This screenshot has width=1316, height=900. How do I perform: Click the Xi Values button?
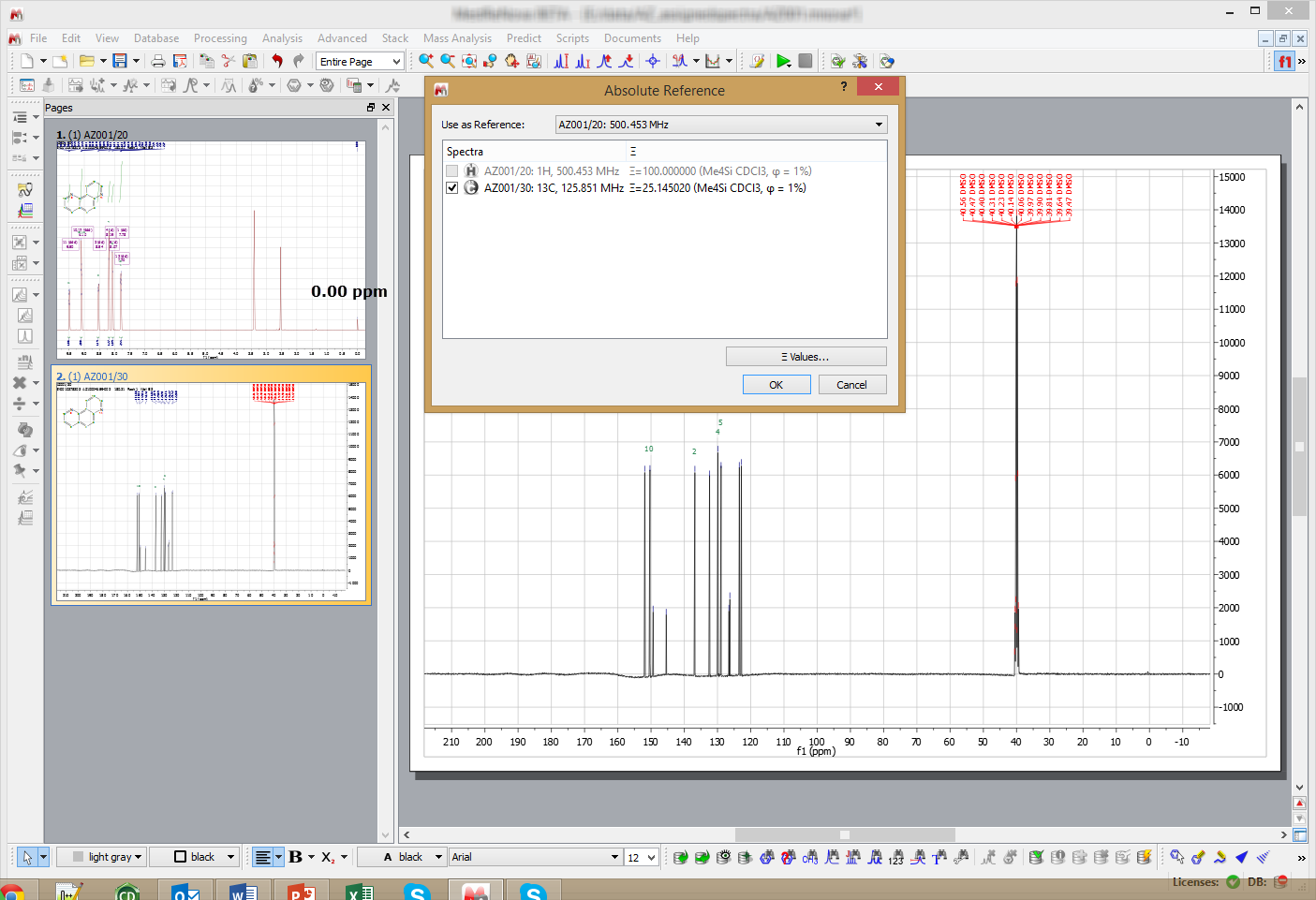[x=806, y=356]
